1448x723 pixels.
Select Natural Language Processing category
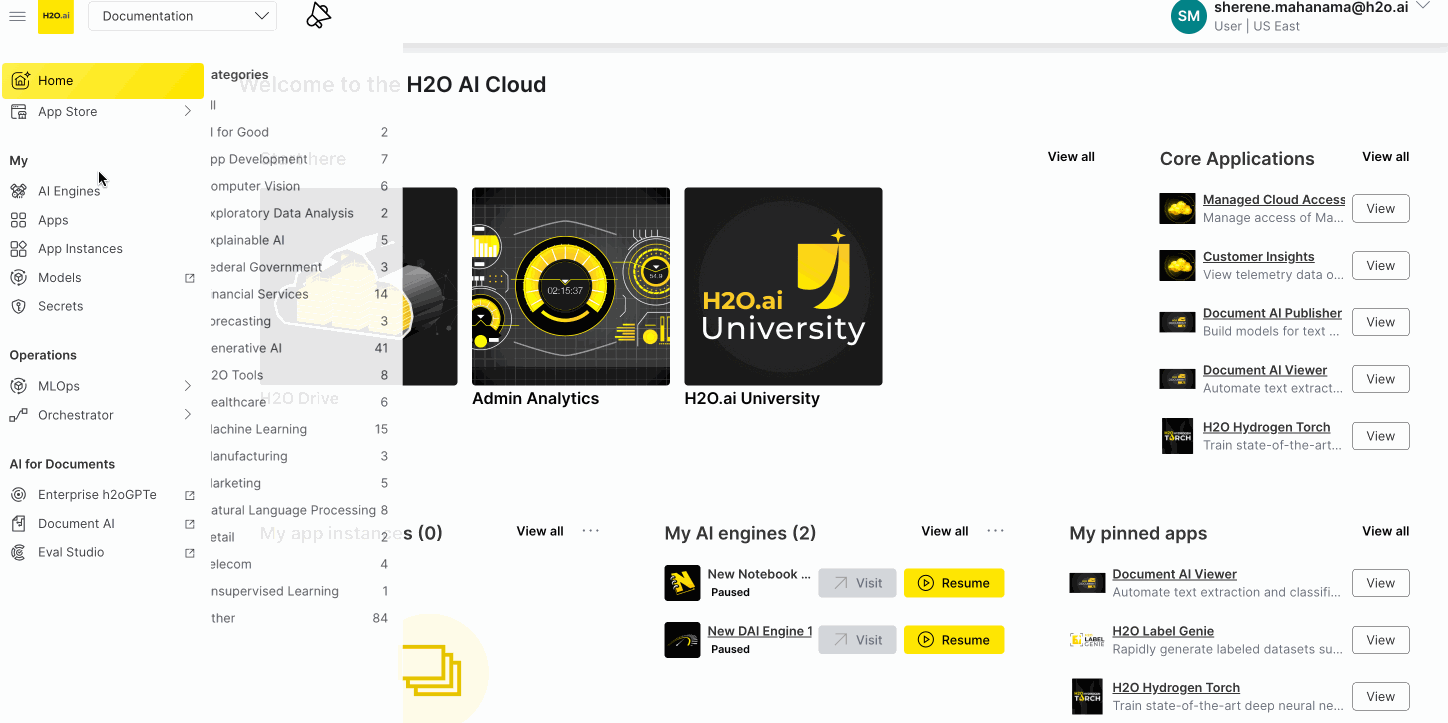(299, 510)
